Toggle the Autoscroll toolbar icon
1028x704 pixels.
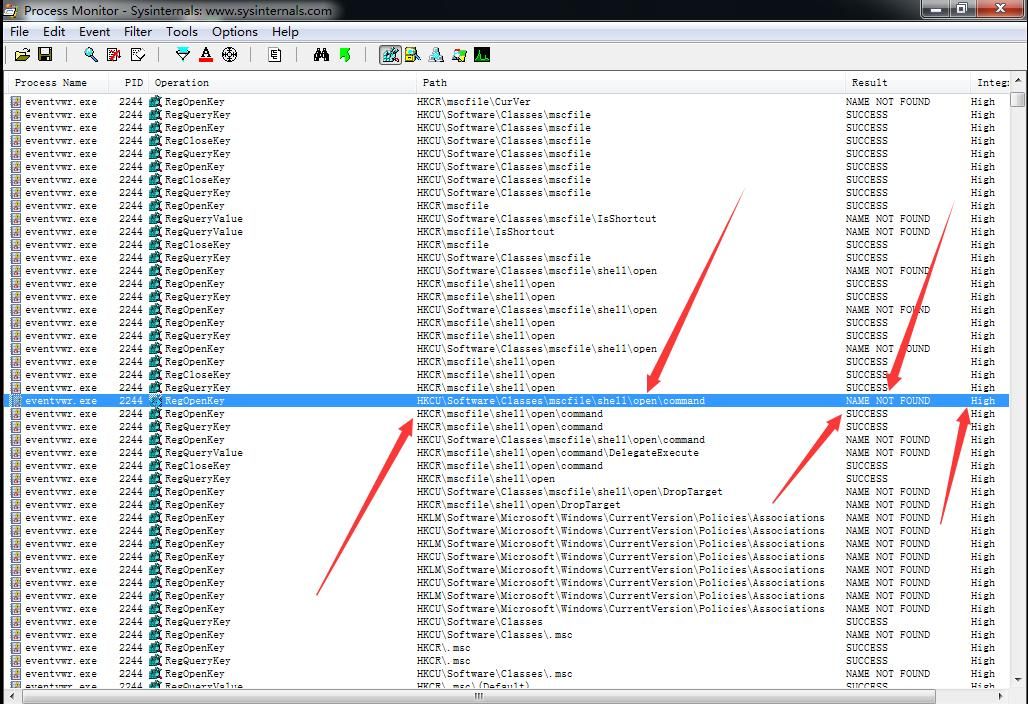click(114, 55)
